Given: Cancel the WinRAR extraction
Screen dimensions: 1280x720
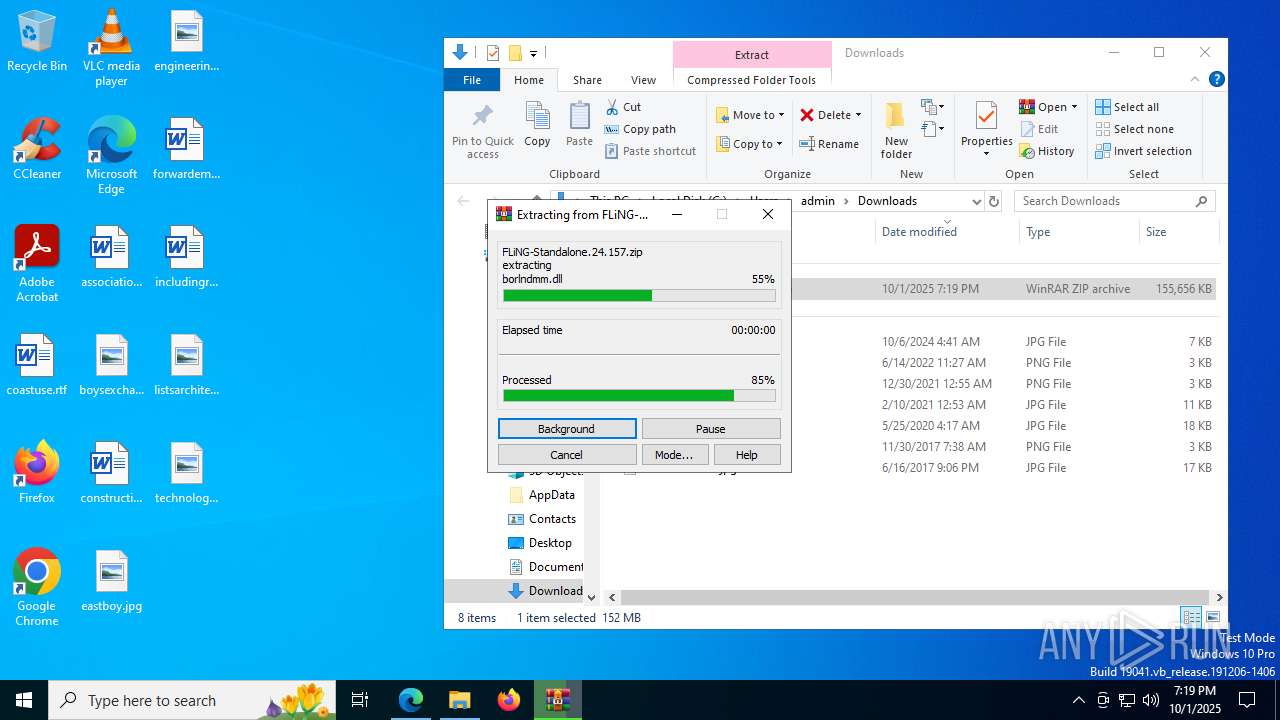Looking at the screenshot, I should 567,455.
